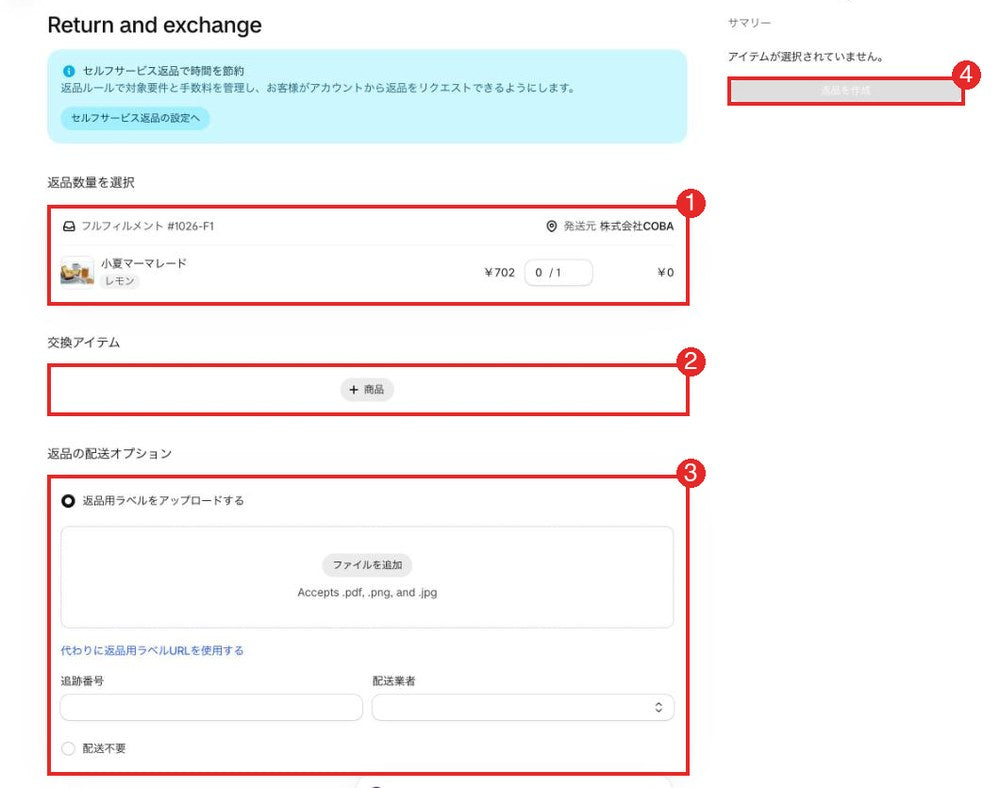Focus the 0 / 1 return quantity field
Image resolution: width=1000 pixels, height=788 pixels.
point(559,273)
